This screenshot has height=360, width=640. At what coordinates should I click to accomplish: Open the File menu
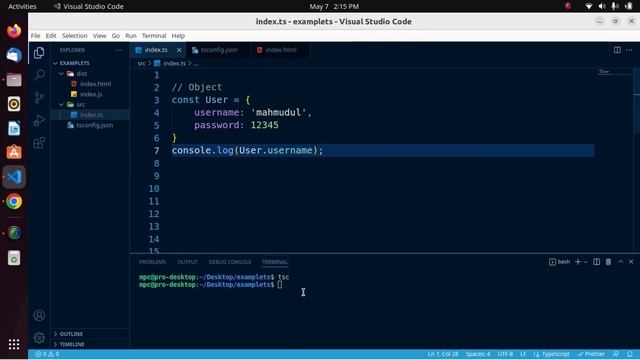(x=36, y=36)
